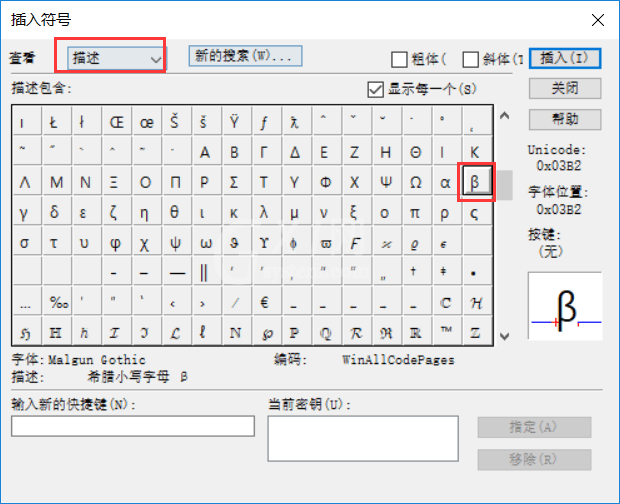620x504 pixels.
Task: Click symbol grid scroll down arrow
Action: coord(504,336)
